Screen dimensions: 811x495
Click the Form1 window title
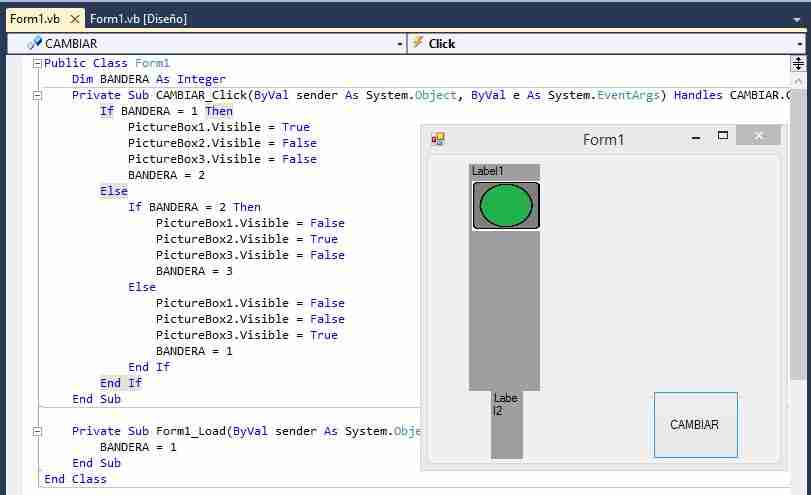pos(604,140)
